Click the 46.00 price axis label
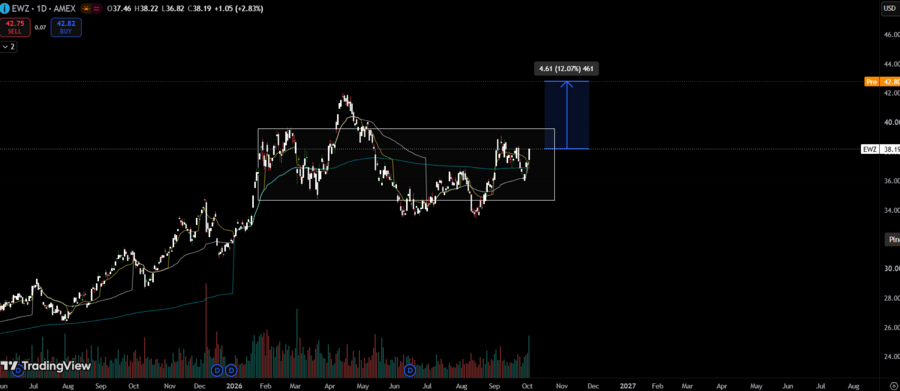Screen dimensions: 900x391 (x=891, y=34)
